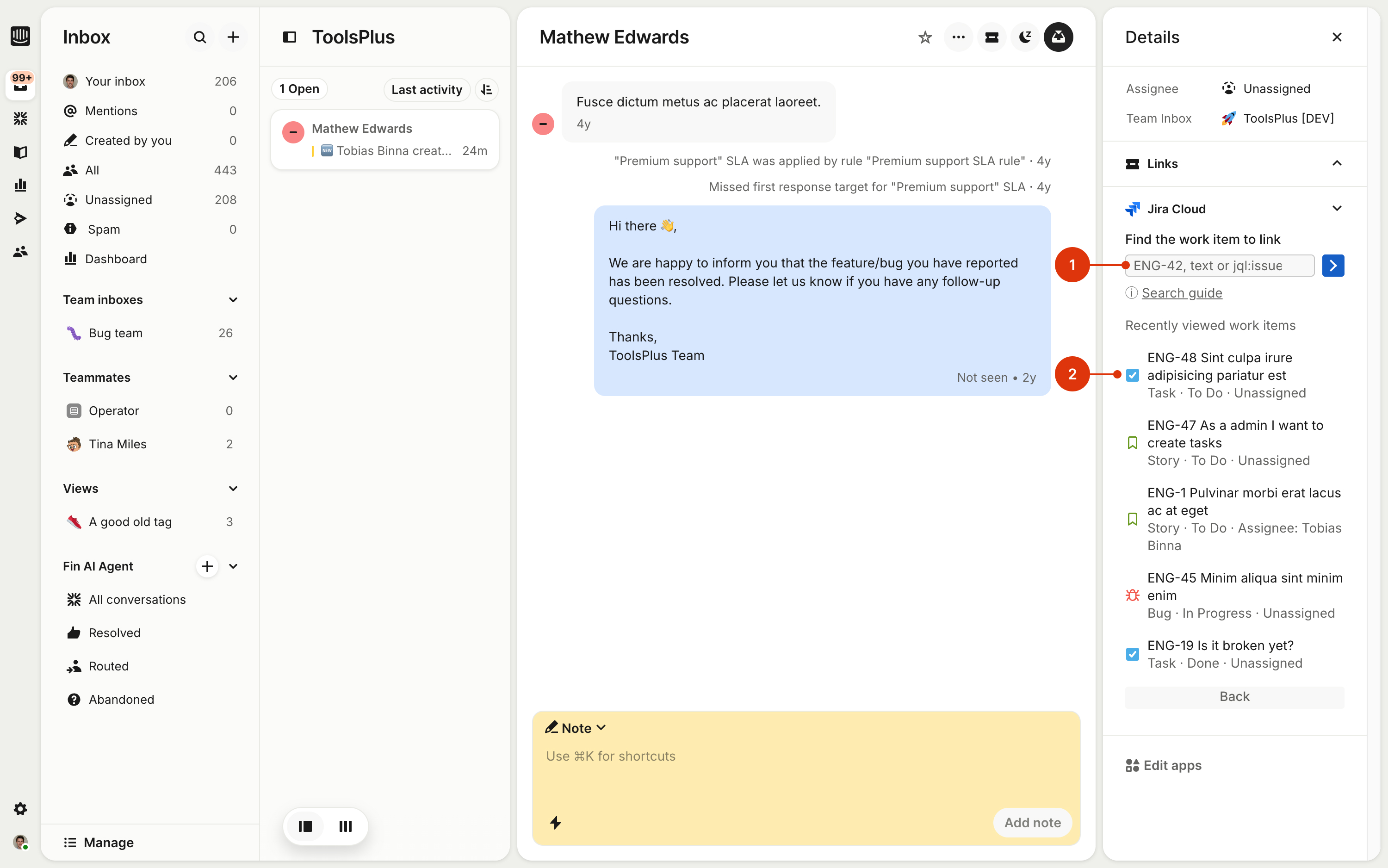This screenshot has width=1388, height=868.
Task: Open Reports bar chart icon in left rail
Action: 21,185
